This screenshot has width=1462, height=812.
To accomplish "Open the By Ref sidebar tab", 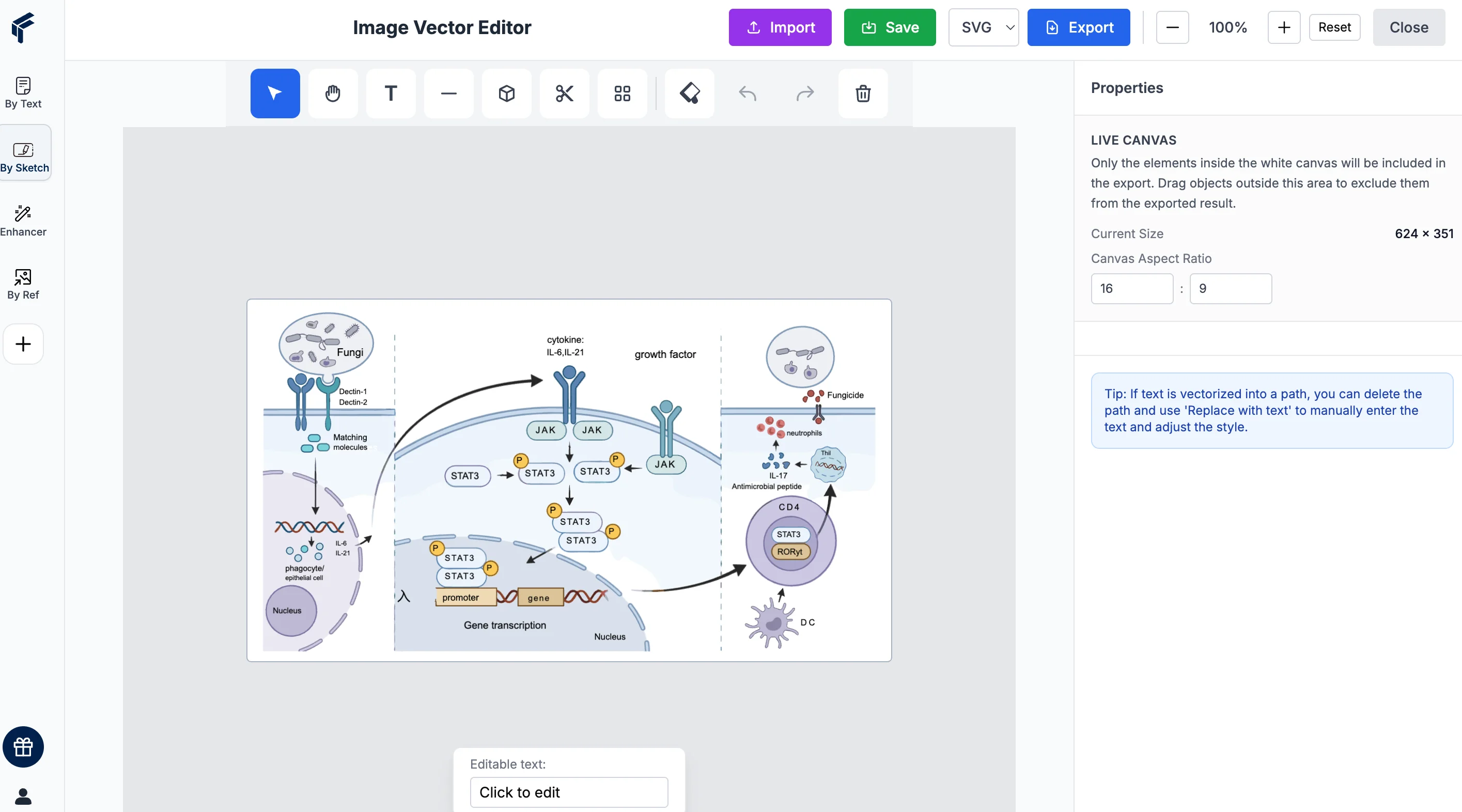I will point(23,284).
